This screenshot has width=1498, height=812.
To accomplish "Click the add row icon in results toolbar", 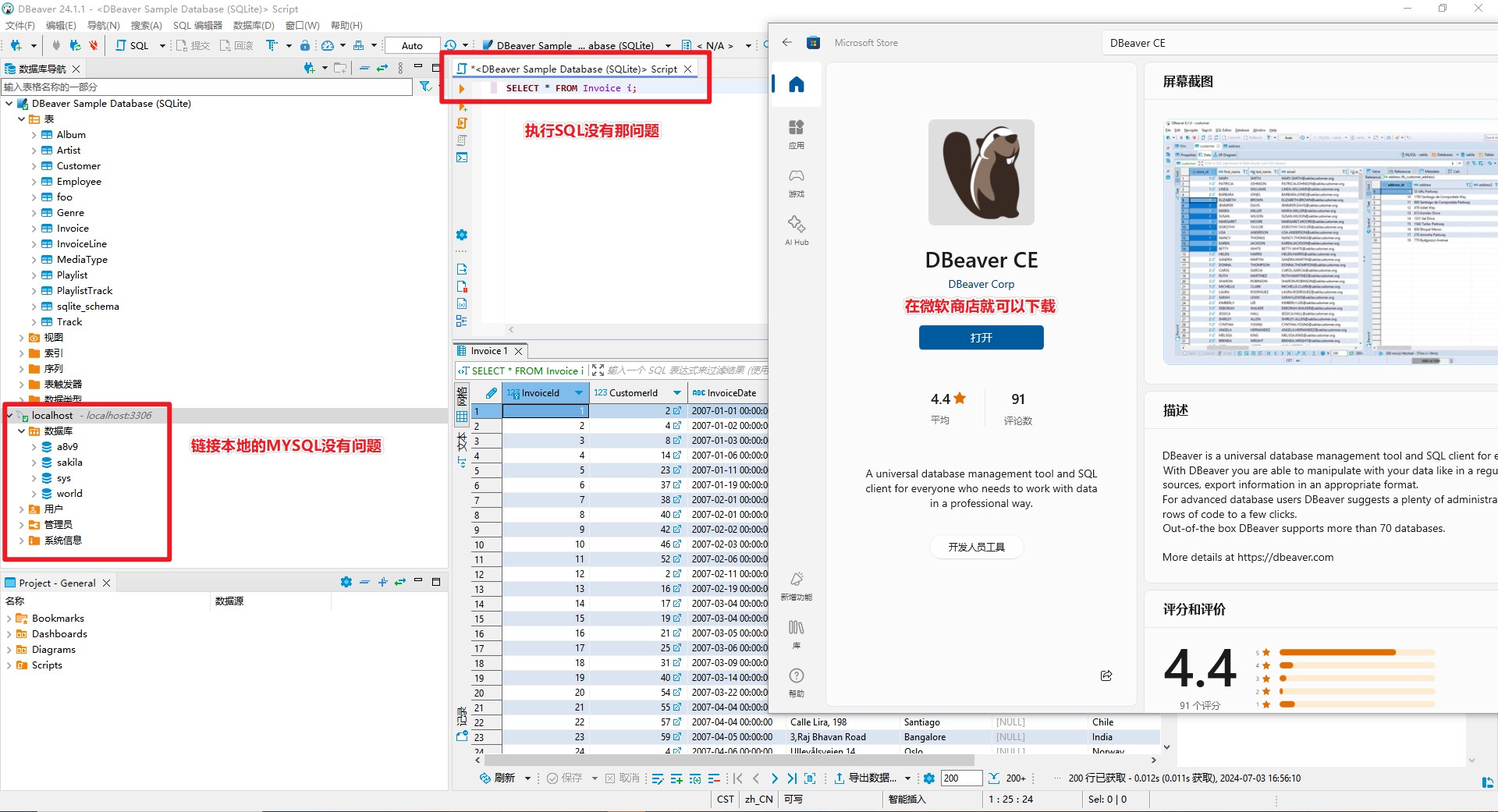I will tap(676, 778).
